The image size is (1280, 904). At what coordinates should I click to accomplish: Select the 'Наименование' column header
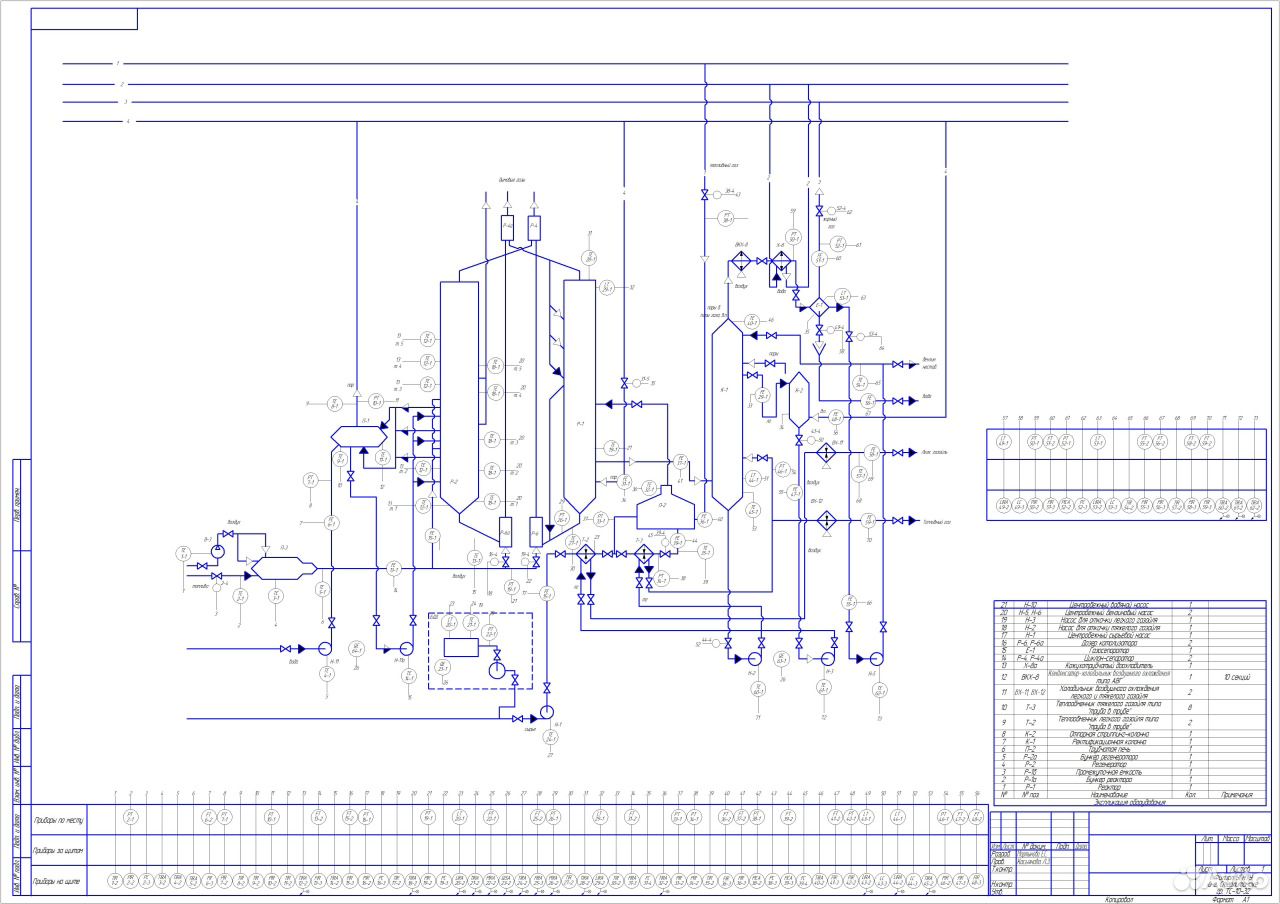click(x=1109, y=795)
